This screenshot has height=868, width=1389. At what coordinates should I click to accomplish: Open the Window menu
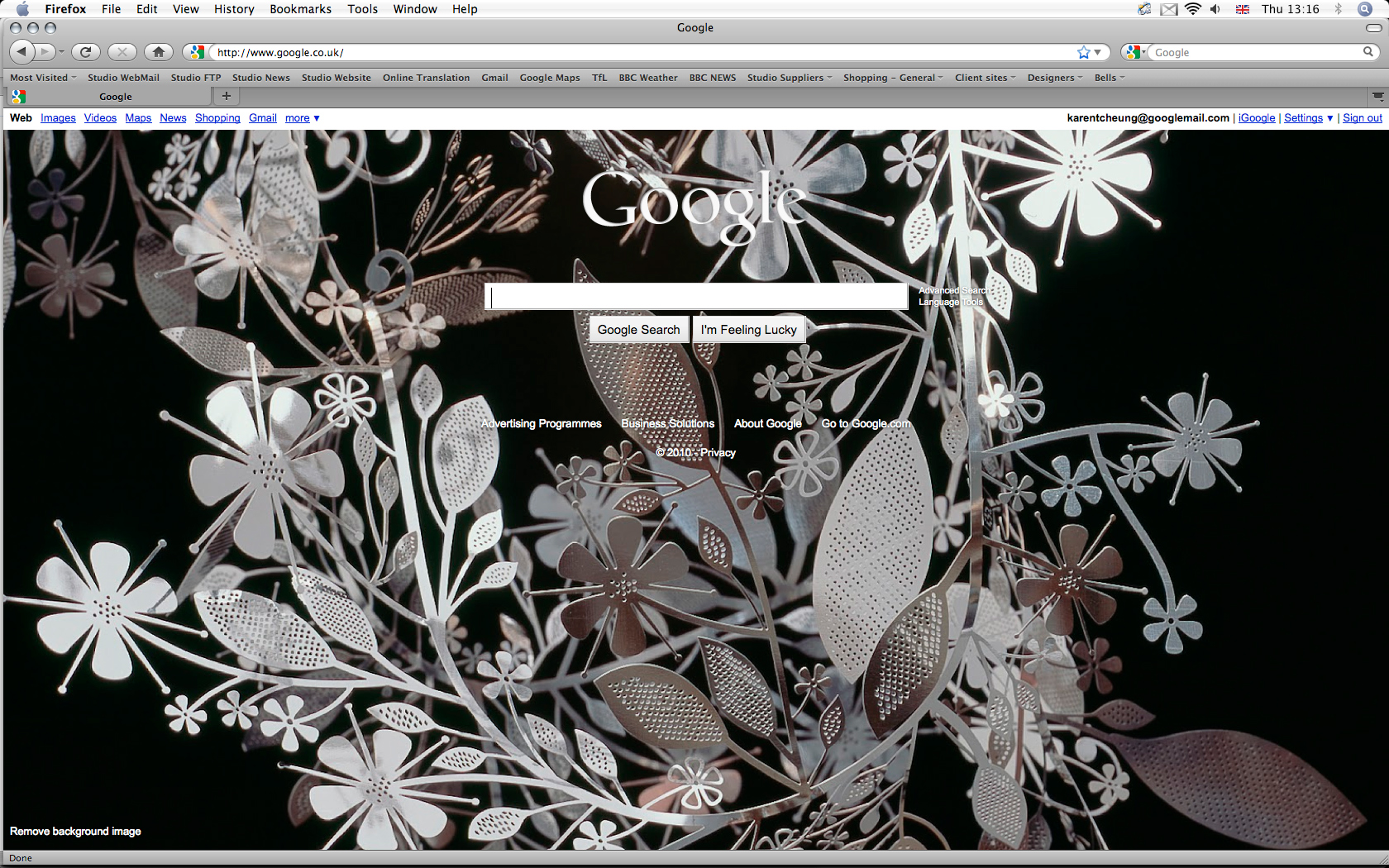pyautogui.click(x=415, y=9)
